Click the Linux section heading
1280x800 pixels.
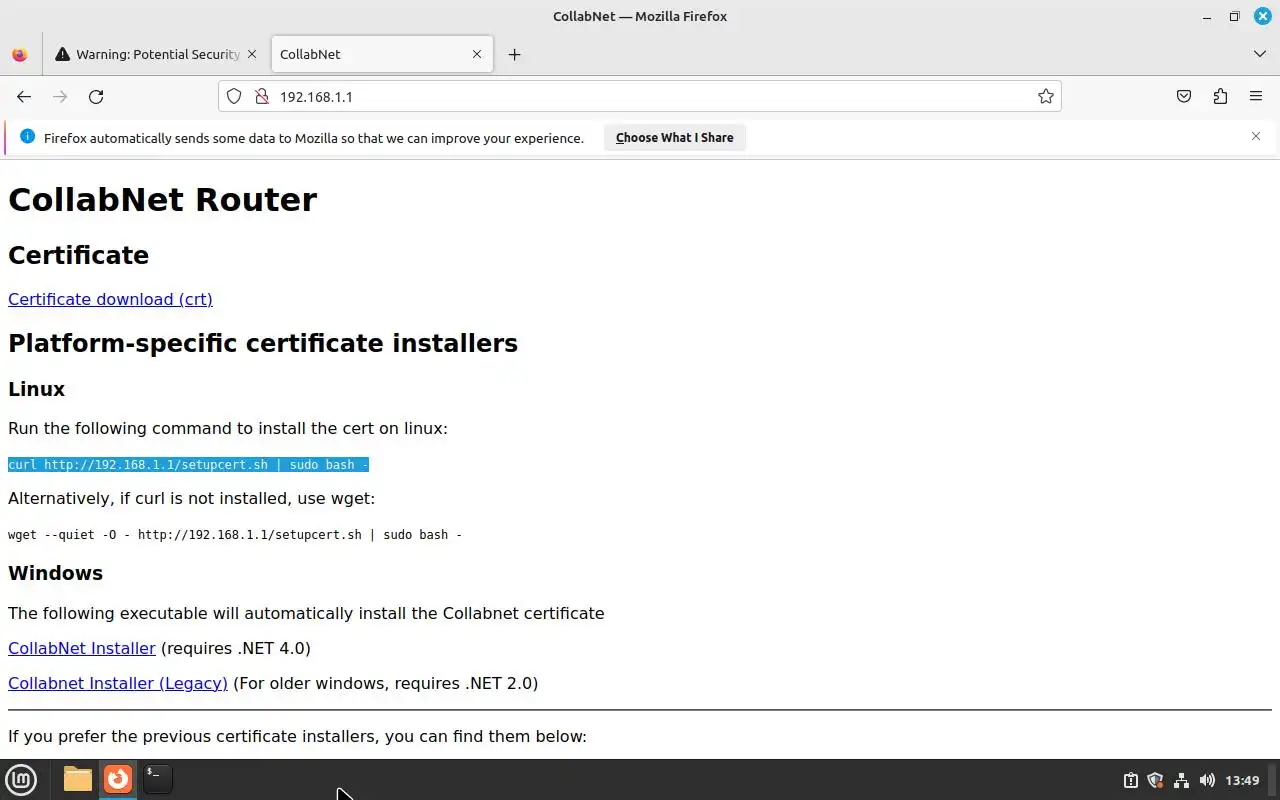[x=37, y=389]
